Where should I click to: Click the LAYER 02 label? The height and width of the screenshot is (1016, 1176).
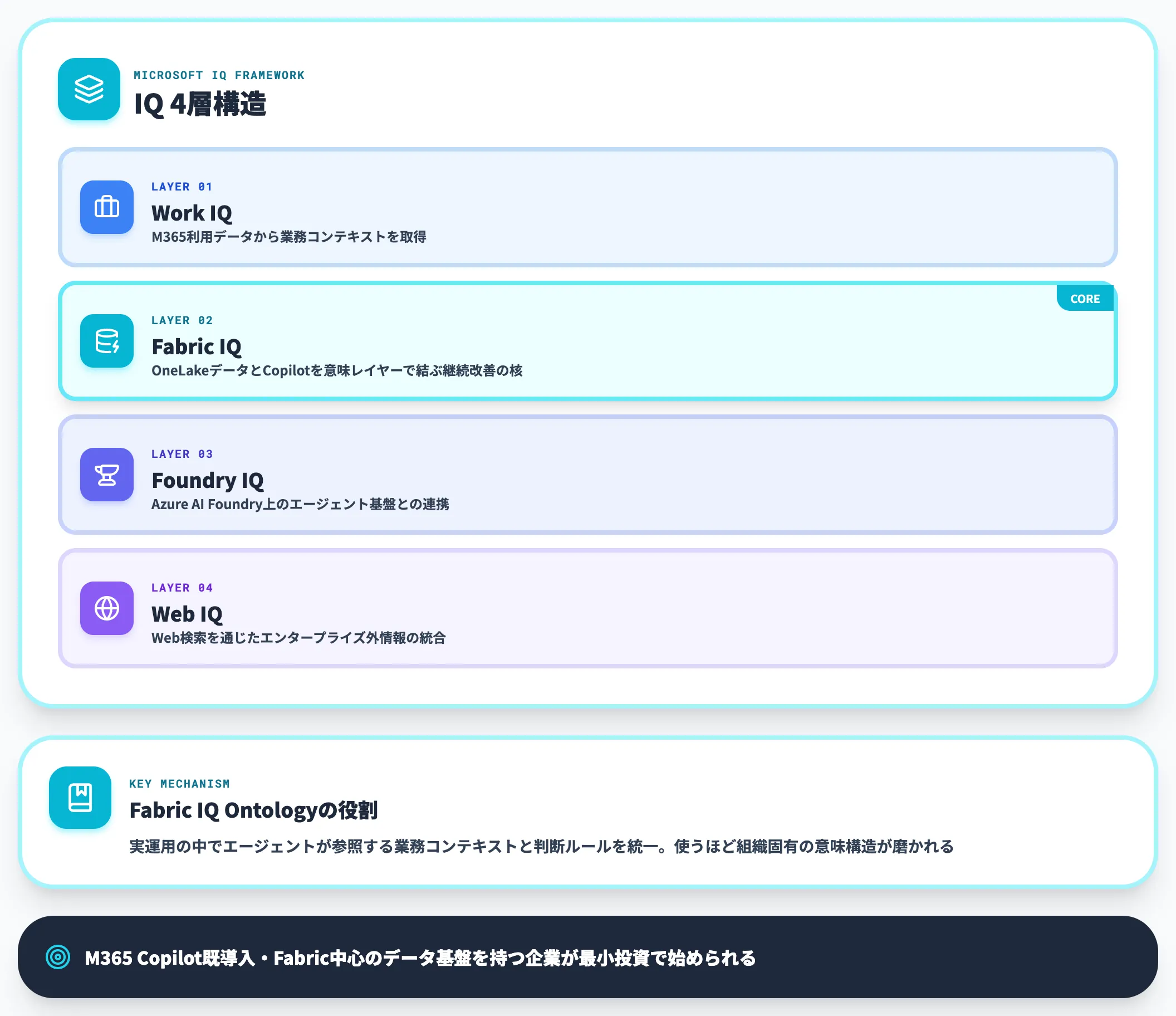tap(182, 320)
